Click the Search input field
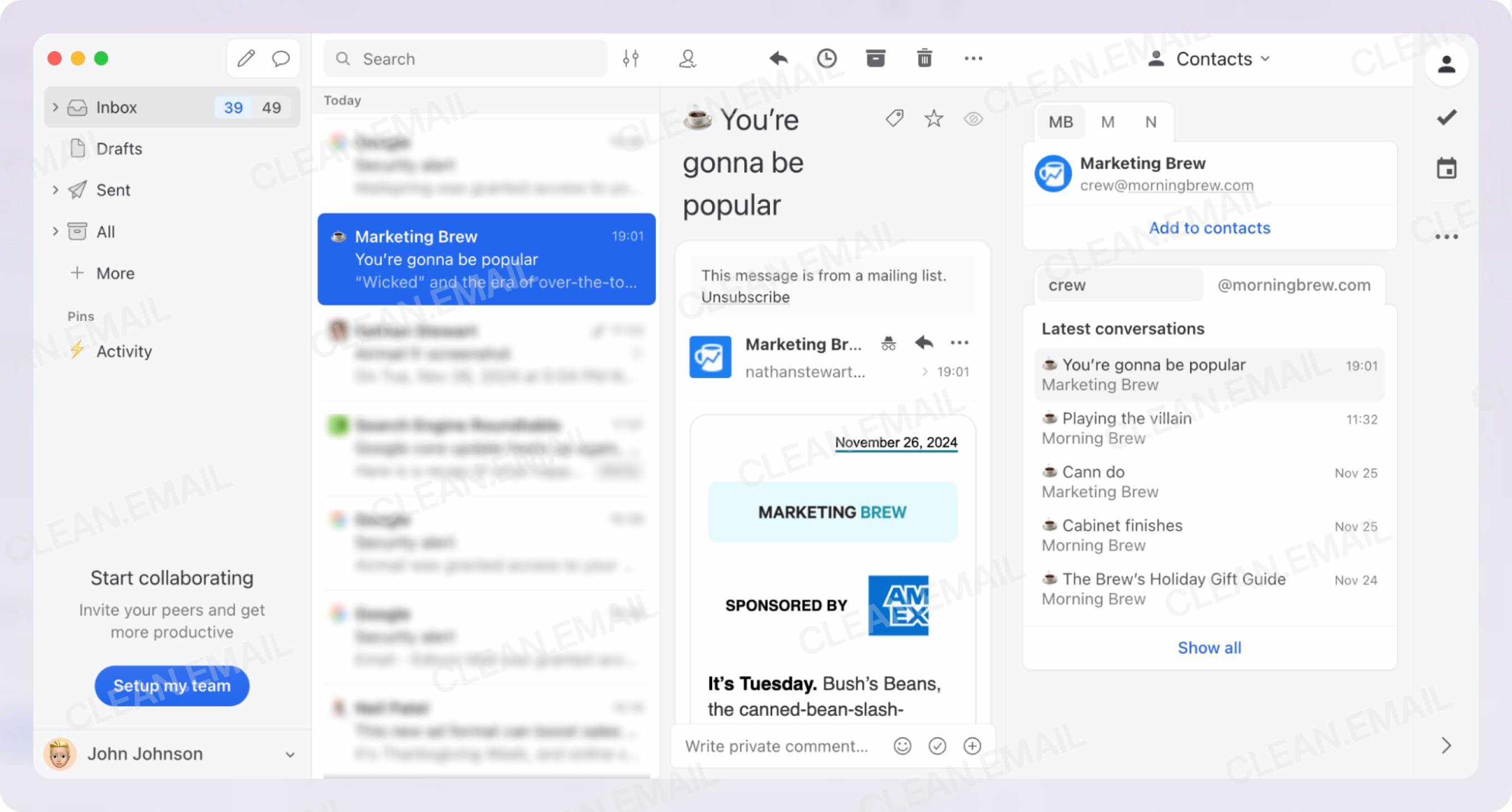1512x812 pixels. click(x=464, y=58)
